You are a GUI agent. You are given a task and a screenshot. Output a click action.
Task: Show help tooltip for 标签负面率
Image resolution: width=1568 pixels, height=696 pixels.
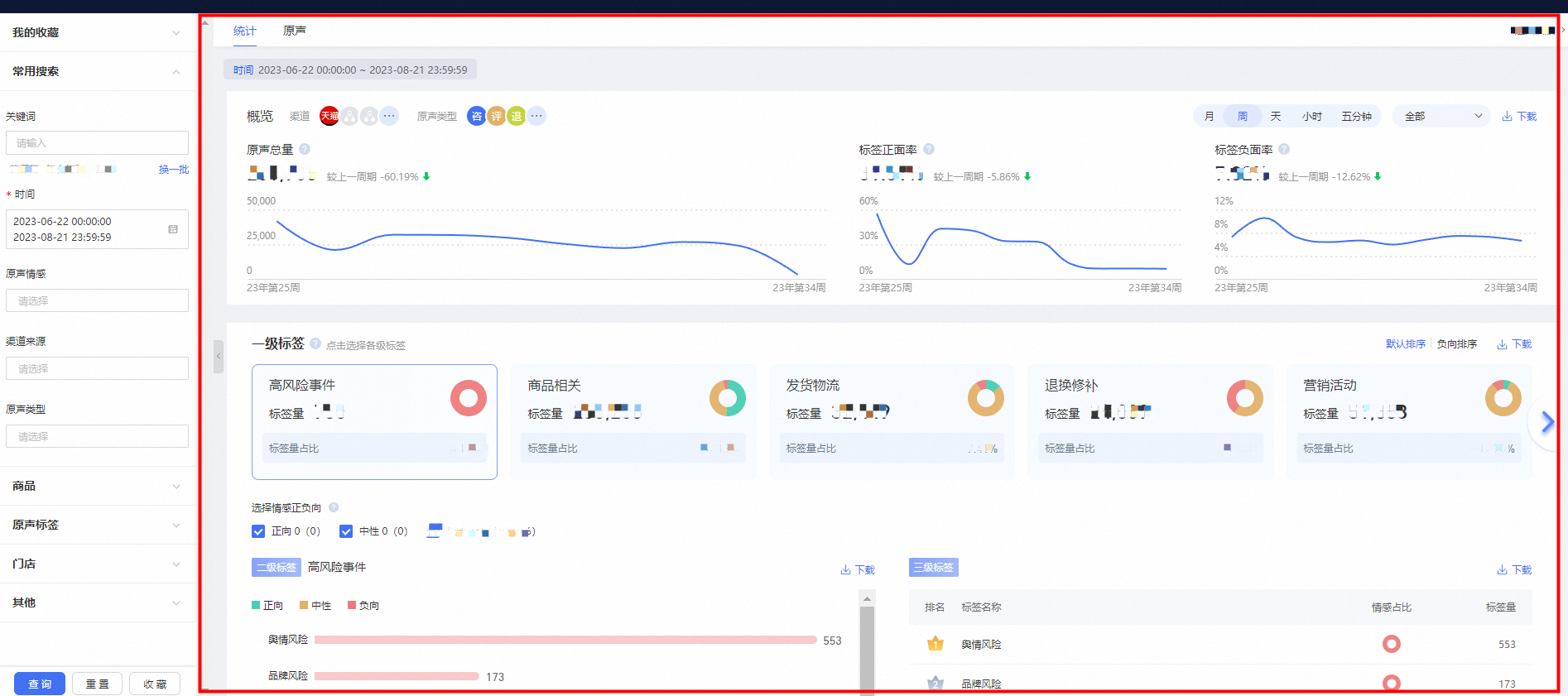click(1284, 150)
